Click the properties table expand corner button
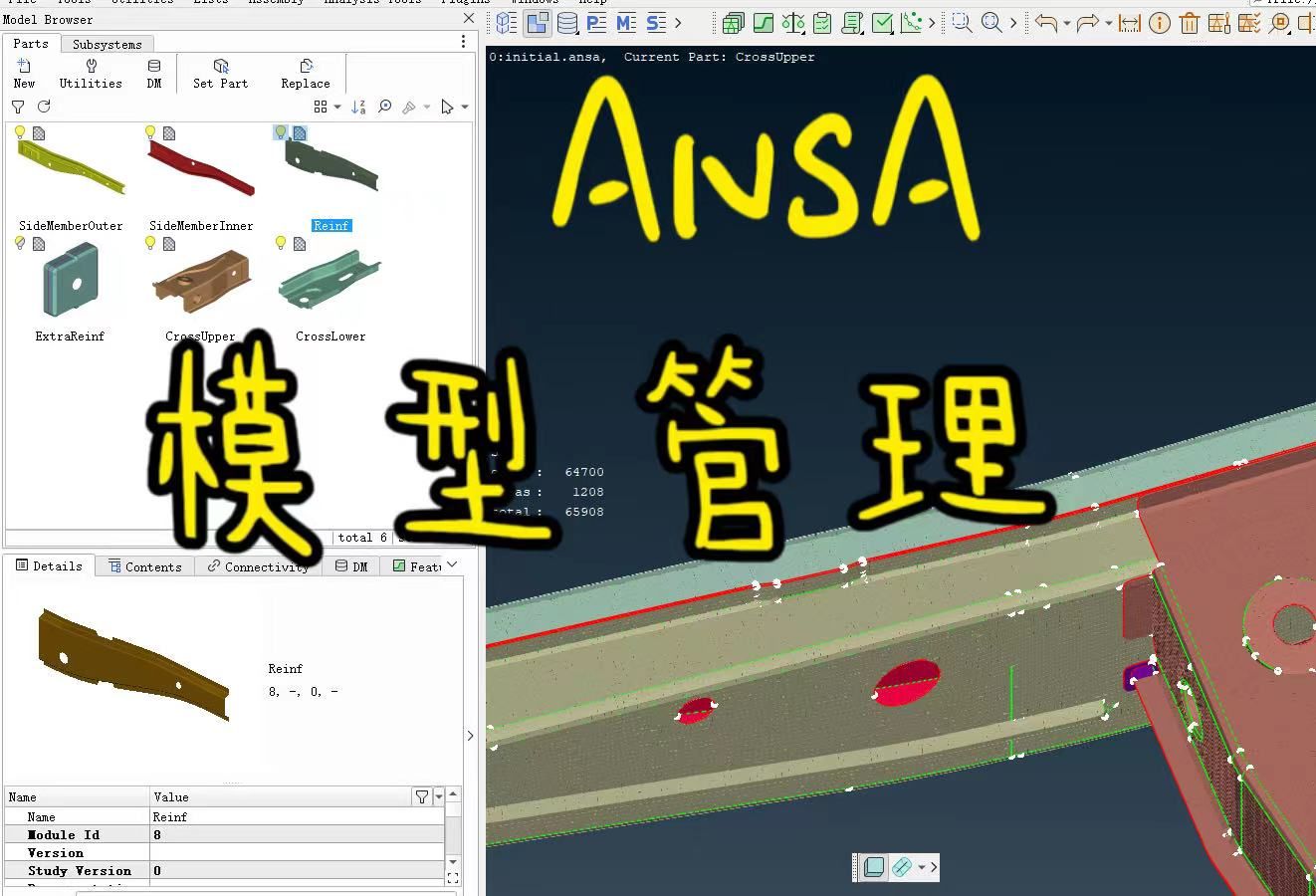Image resolution: width=1316 pixels, height=896 pixels. tap(453, 878)
